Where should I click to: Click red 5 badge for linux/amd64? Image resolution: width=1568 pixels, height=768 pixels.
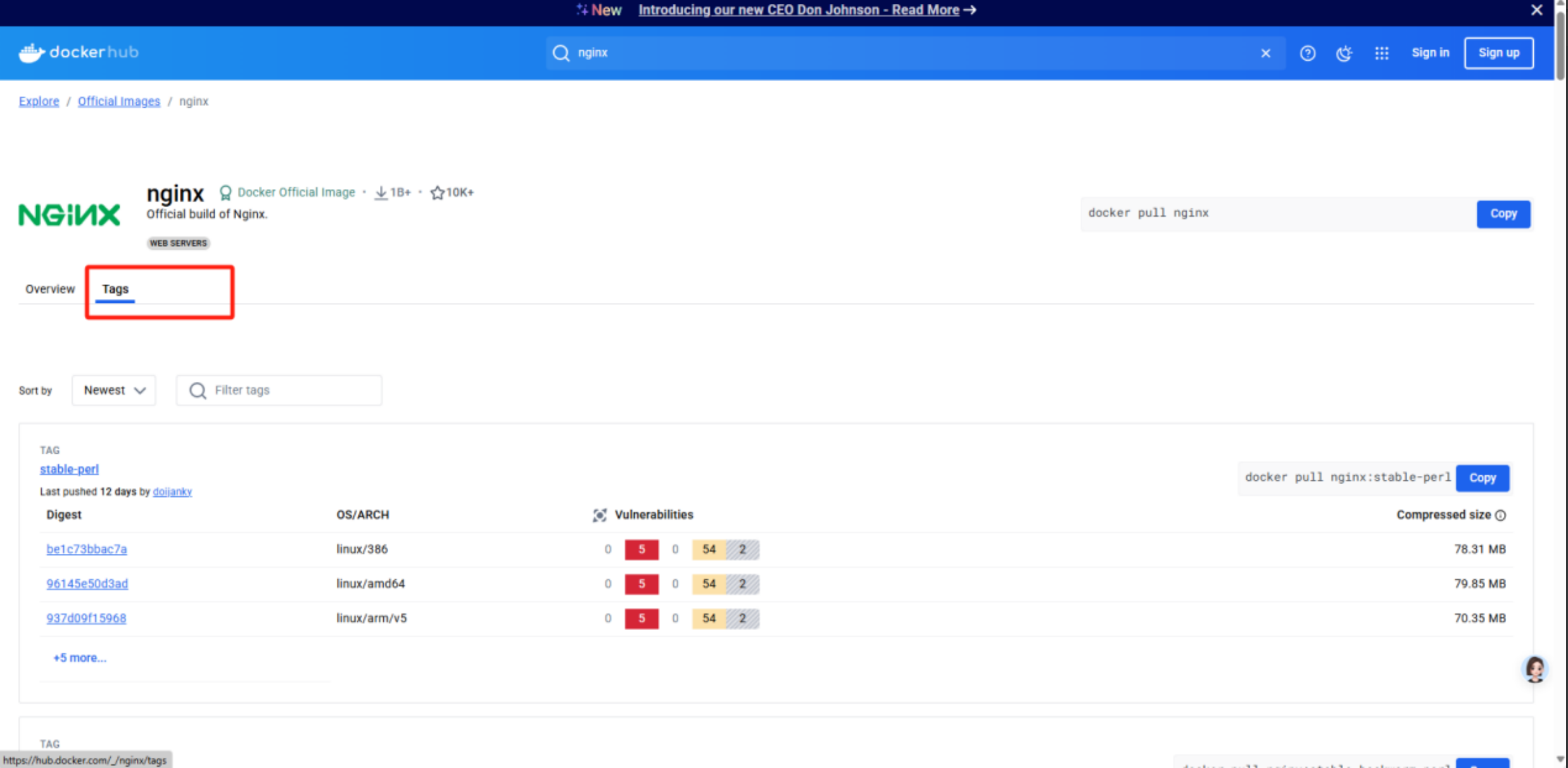point(642,584)
